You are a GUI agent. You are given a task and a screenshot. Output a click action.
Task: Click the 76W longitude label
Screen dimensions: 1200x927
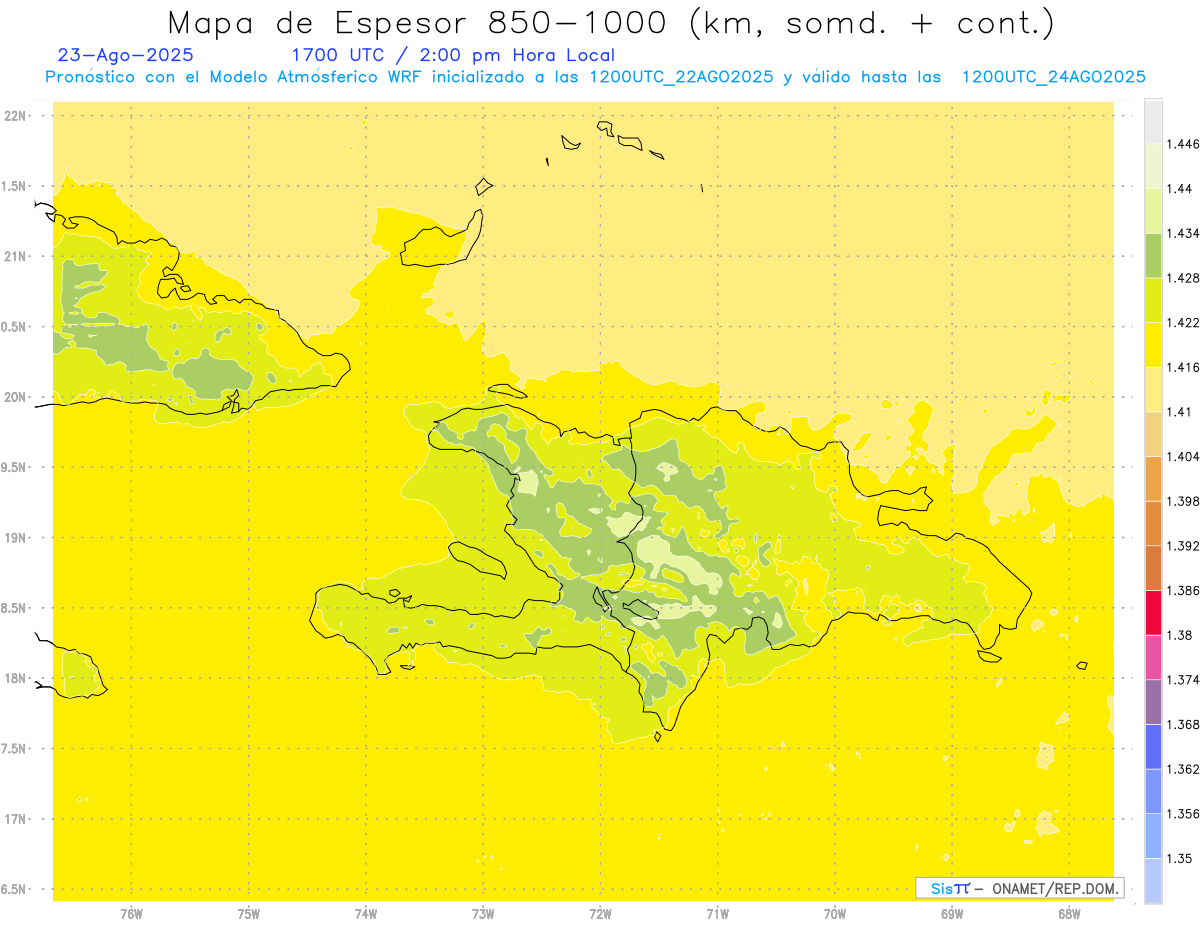(131, 913)
